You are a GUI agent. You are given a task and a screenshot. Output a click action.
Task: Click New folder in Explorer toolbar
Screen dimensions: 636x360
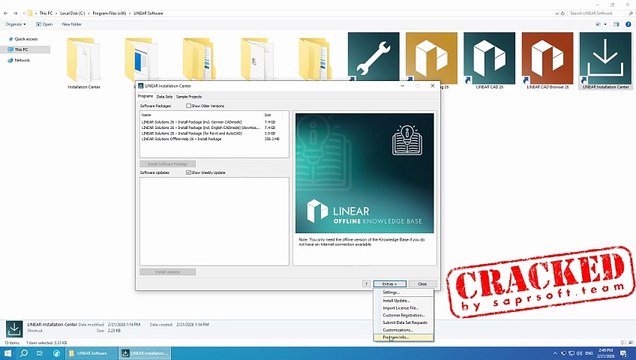coord(72,24)
